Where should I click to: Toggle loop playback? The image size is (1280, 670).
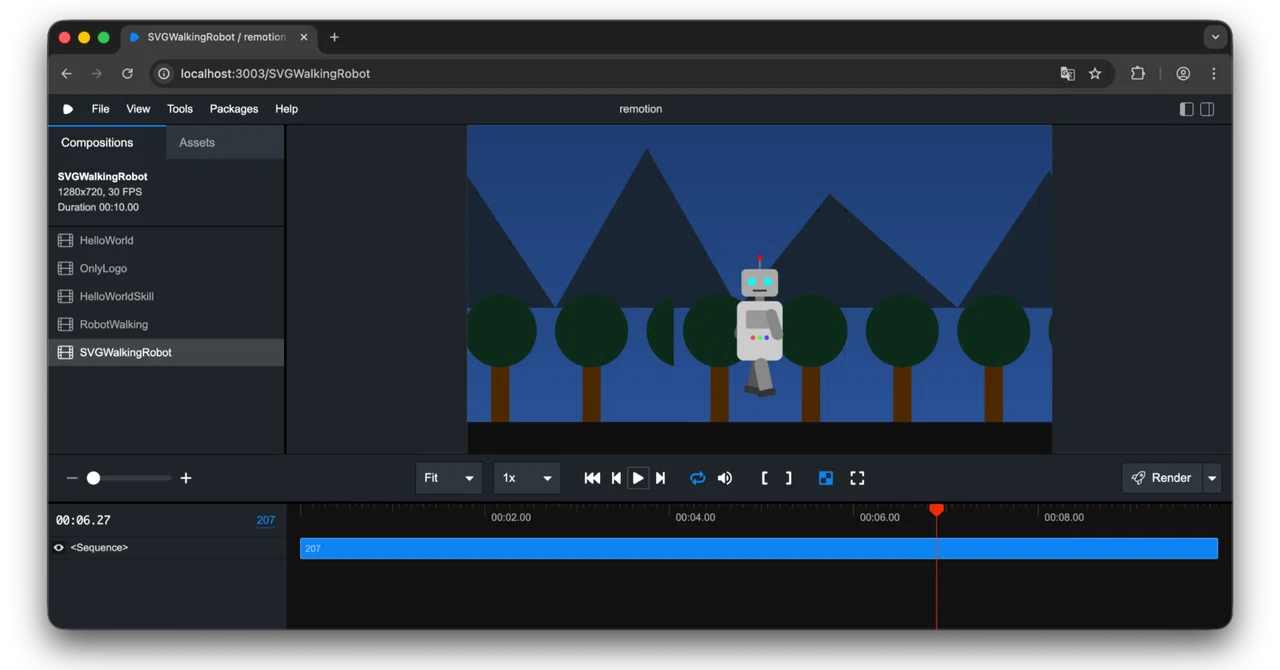697,478
